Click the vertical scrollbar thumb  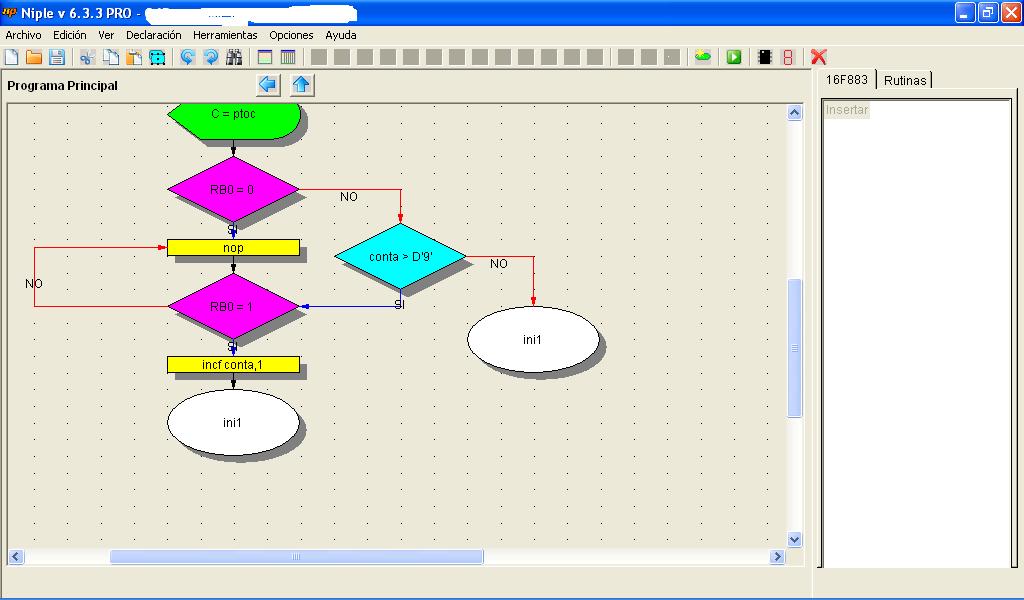(794, 347)
